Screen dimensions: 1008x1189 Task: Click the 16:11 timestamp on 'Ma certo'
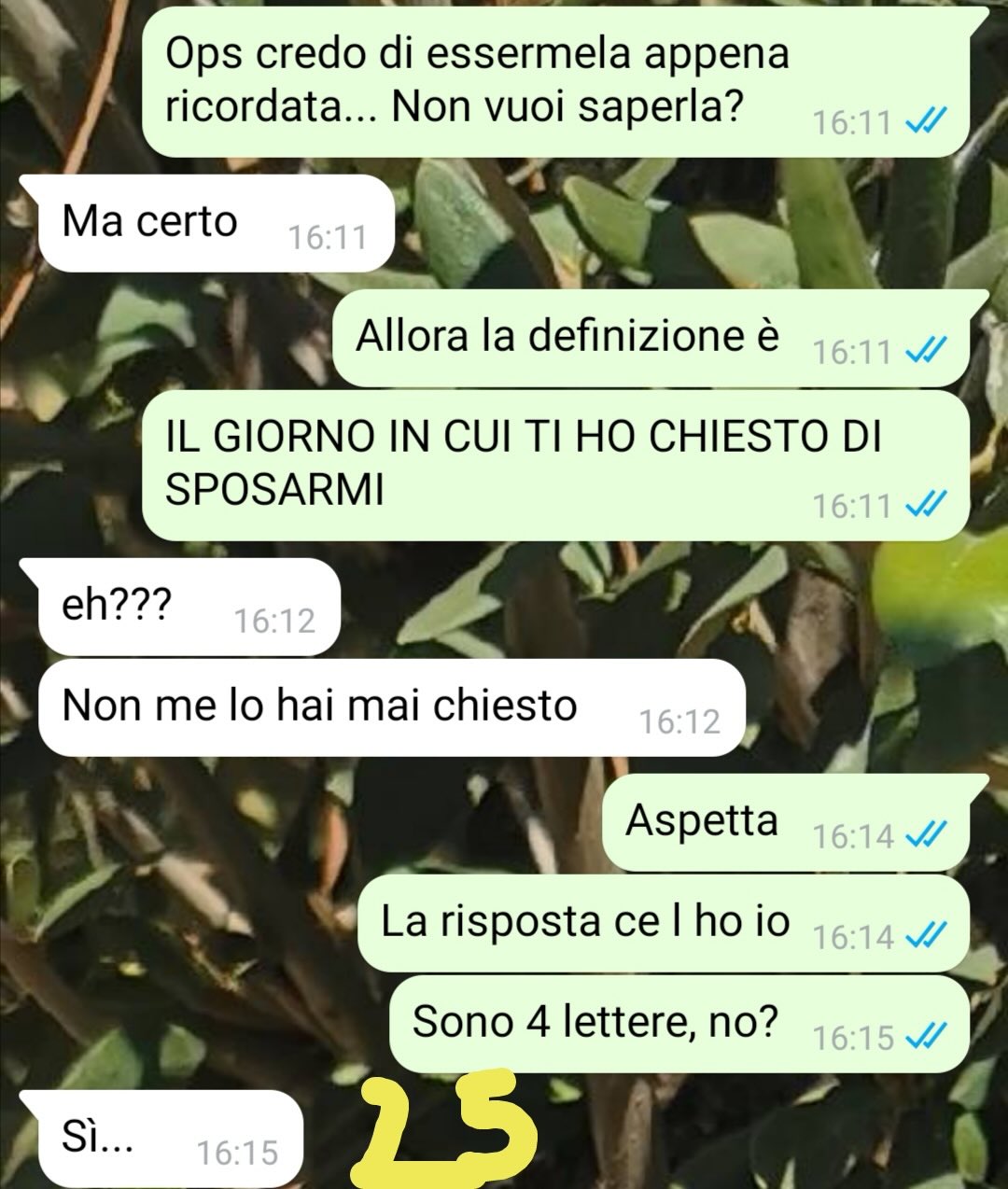(327, 237)
